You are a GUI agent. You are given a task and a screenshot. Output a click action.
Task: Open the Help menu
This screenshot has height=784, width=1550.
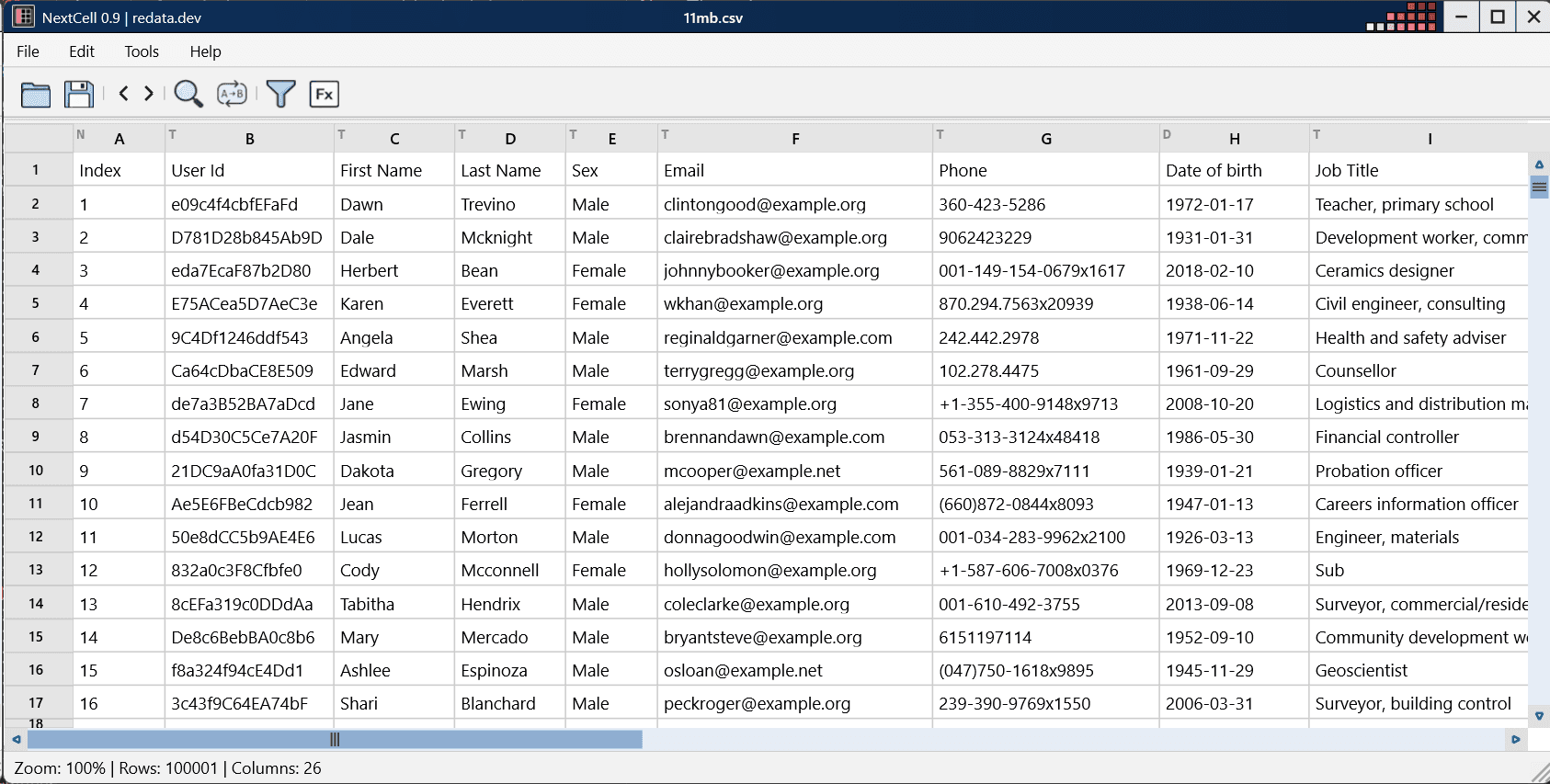[x=205, y=51]
